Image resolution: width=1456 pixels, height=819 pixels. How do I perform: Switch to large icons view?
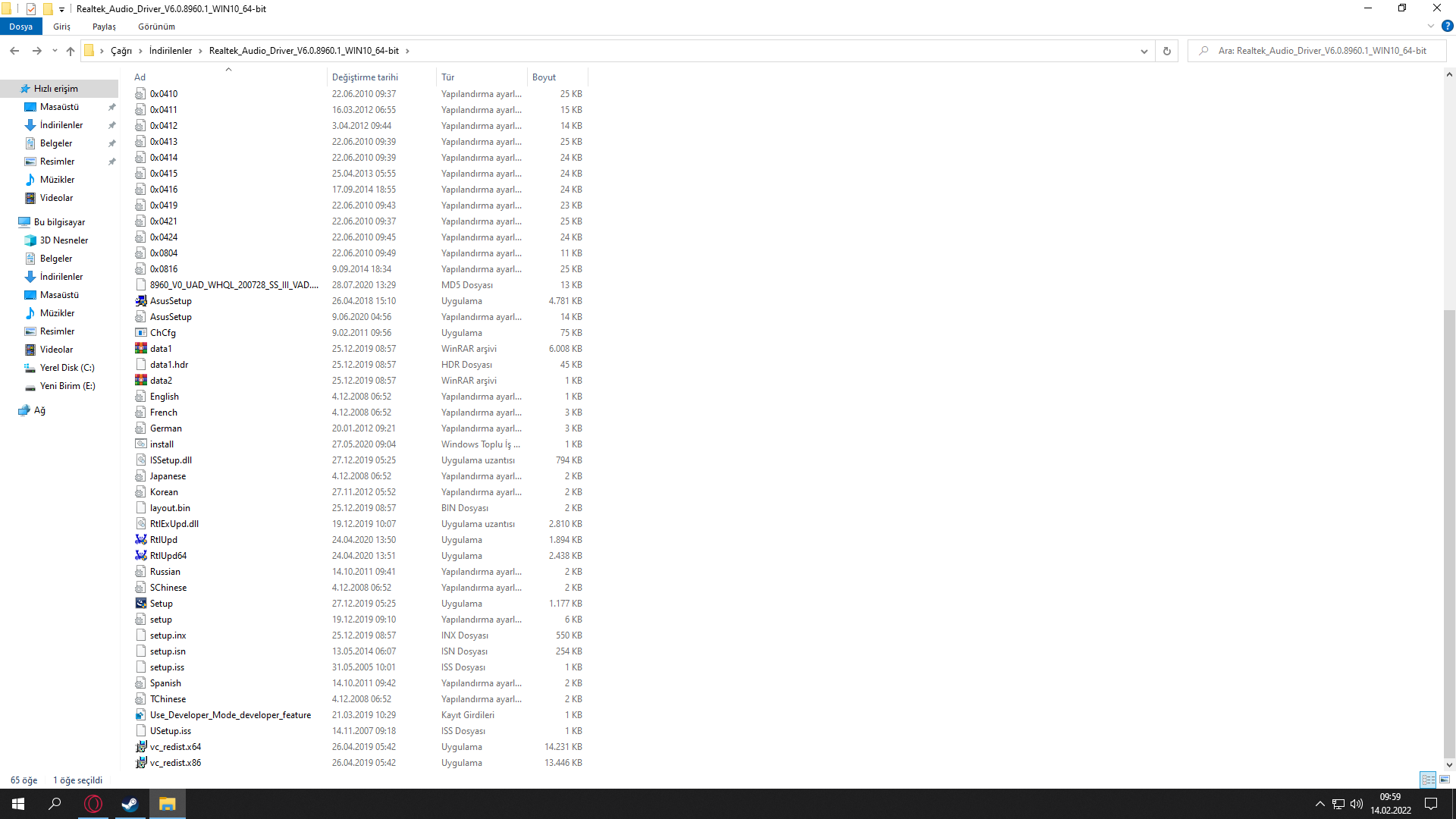(1445, 780)
